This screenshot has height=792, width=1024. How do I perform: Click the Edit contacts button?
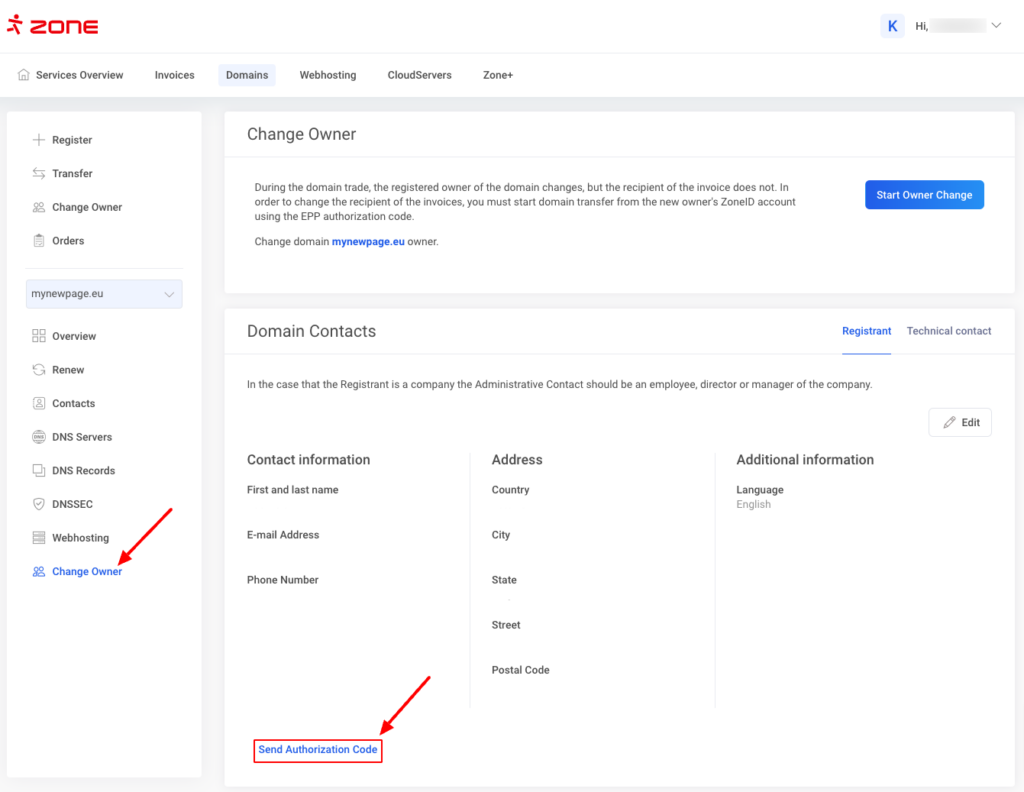coord(960,423)
